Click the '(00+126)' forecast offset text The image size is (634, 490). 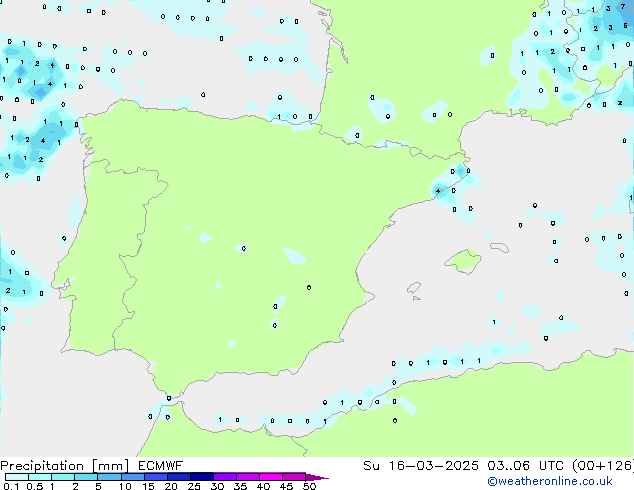pyautogui.click(x=603, y=466)
